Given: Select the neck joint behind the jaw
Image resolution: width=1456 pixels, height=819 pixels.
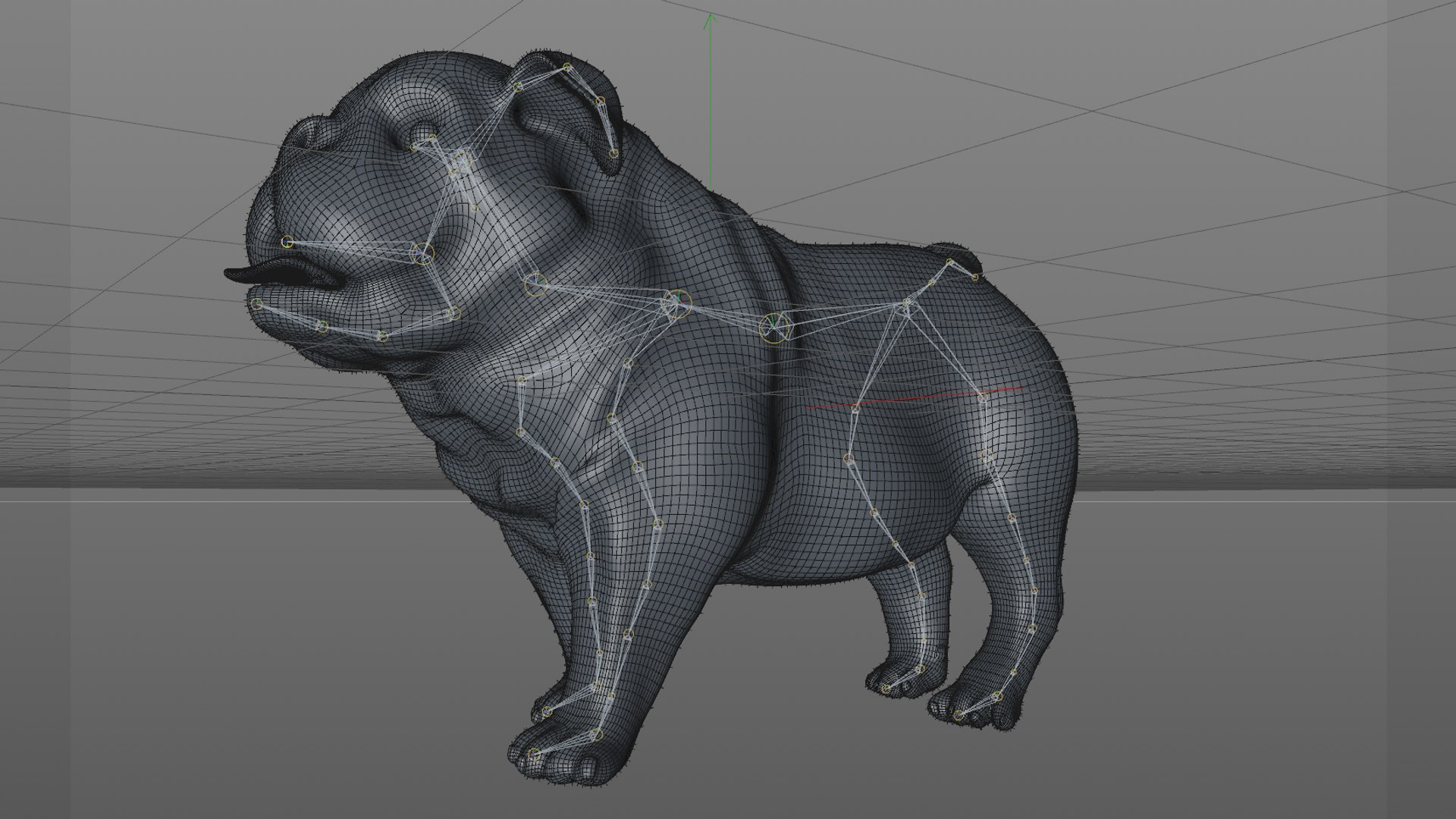Looking at the screenshot, I should tap(535, 284).
